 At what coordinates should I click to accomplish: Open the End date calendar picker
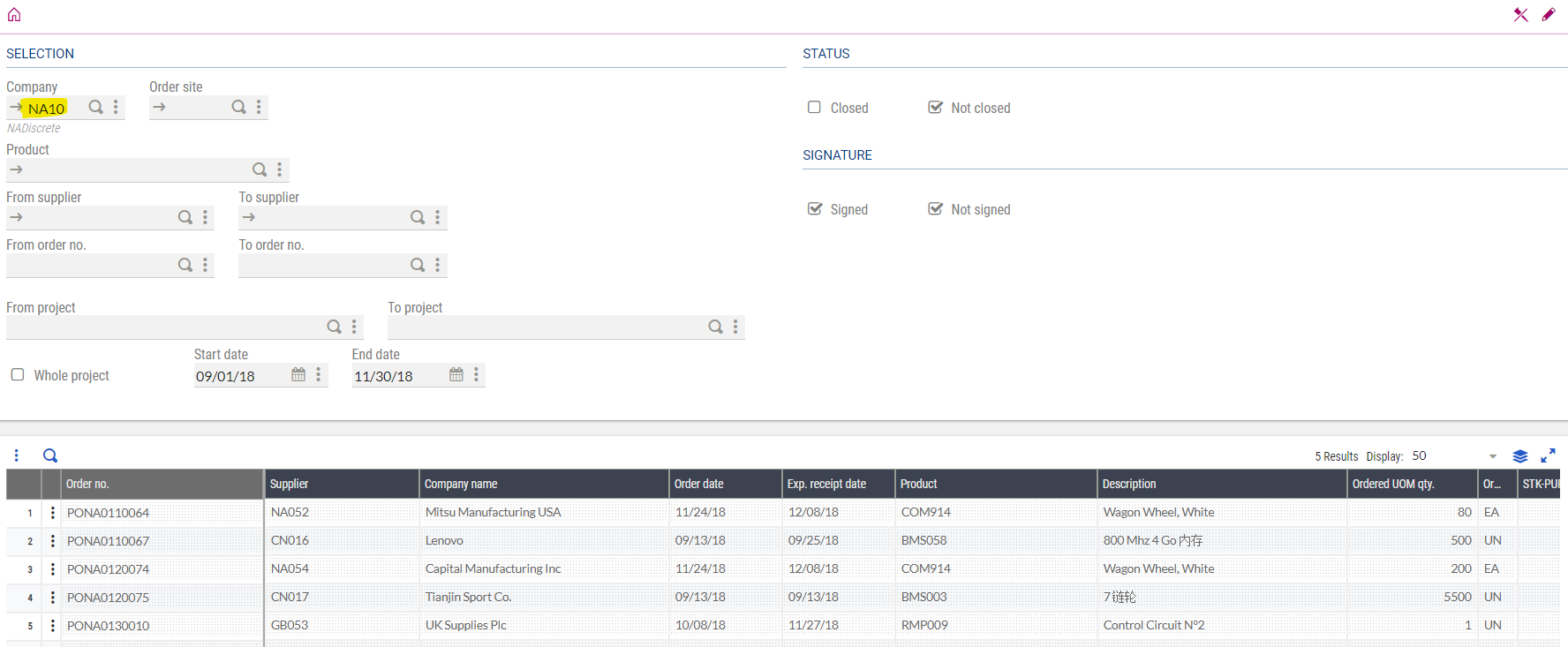pos(456,375)
